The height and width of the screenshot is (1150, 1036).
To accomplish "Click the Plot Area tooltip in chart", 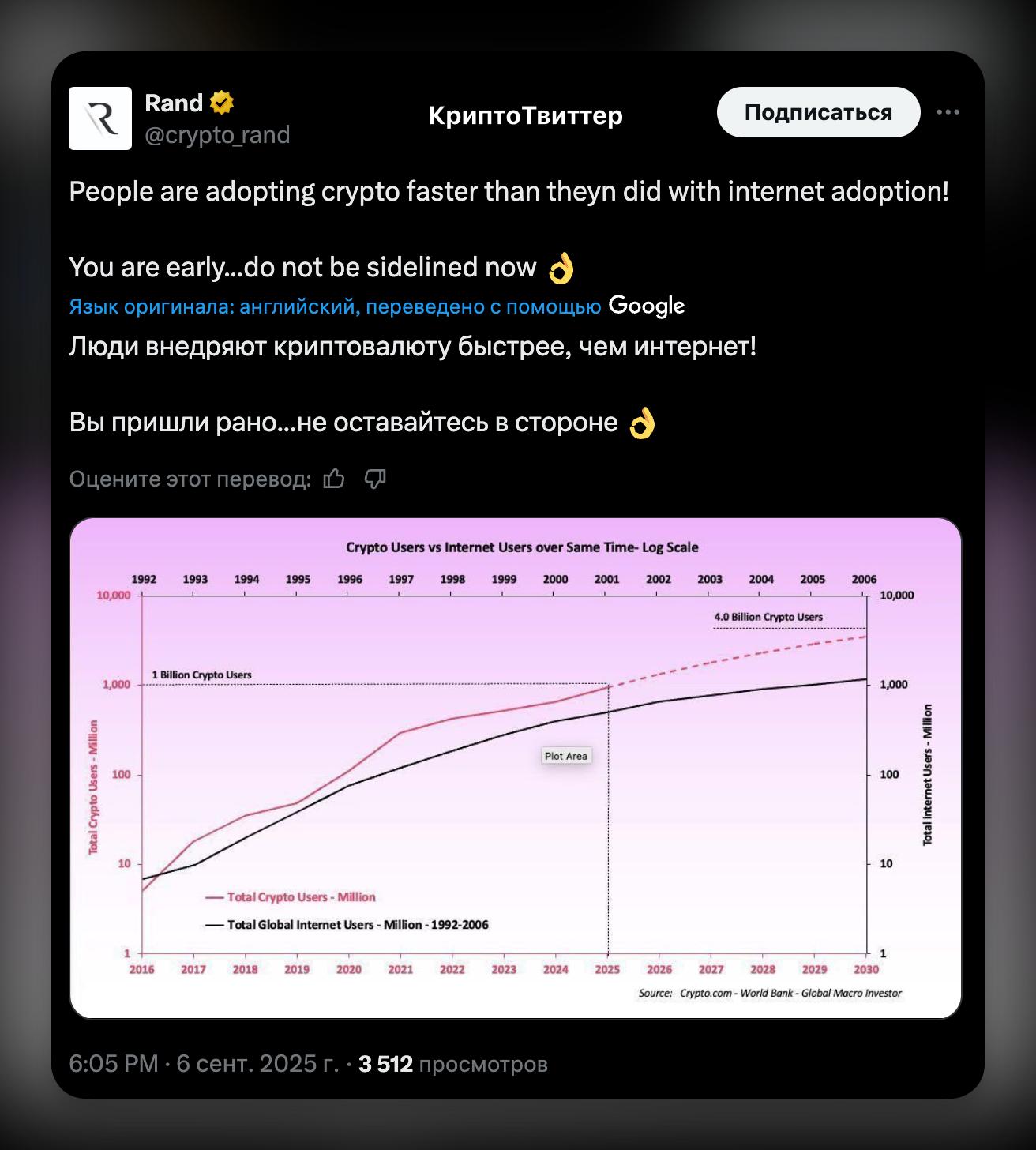I will 566,756.
